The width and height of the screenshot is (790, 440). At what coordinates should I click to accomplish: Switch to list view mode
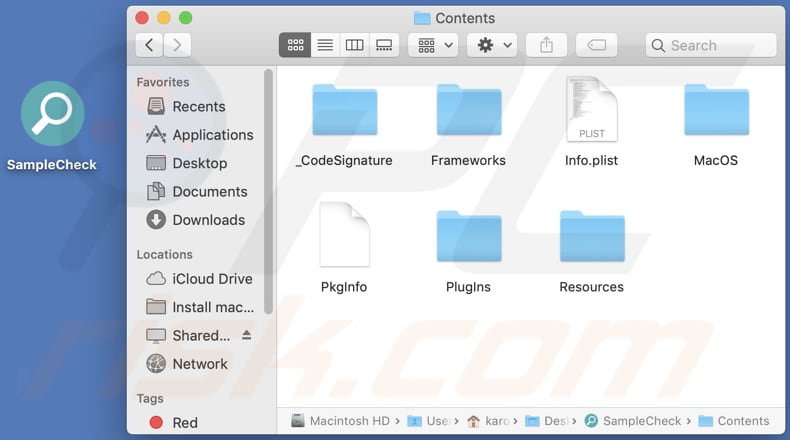(x=325, y=45)
